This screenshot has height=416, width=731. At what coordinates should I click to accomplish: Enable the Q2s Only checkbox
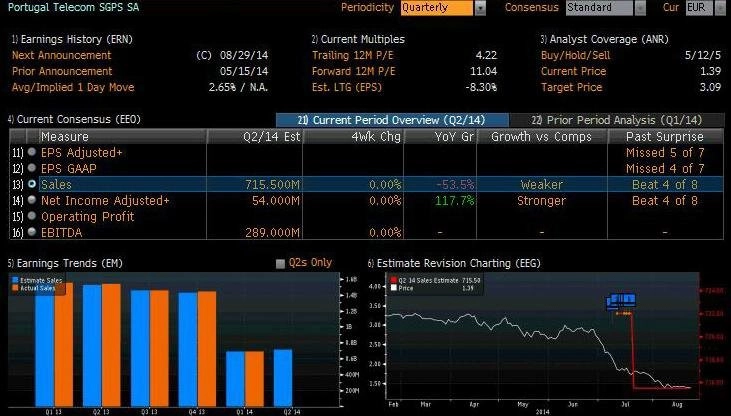point(280,264)
